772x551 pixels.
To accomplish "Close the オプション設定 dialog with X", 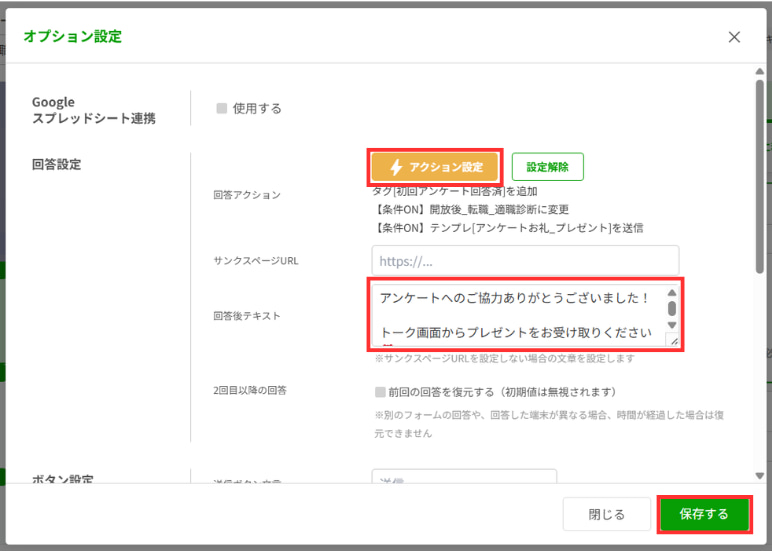I will (734, 37).
